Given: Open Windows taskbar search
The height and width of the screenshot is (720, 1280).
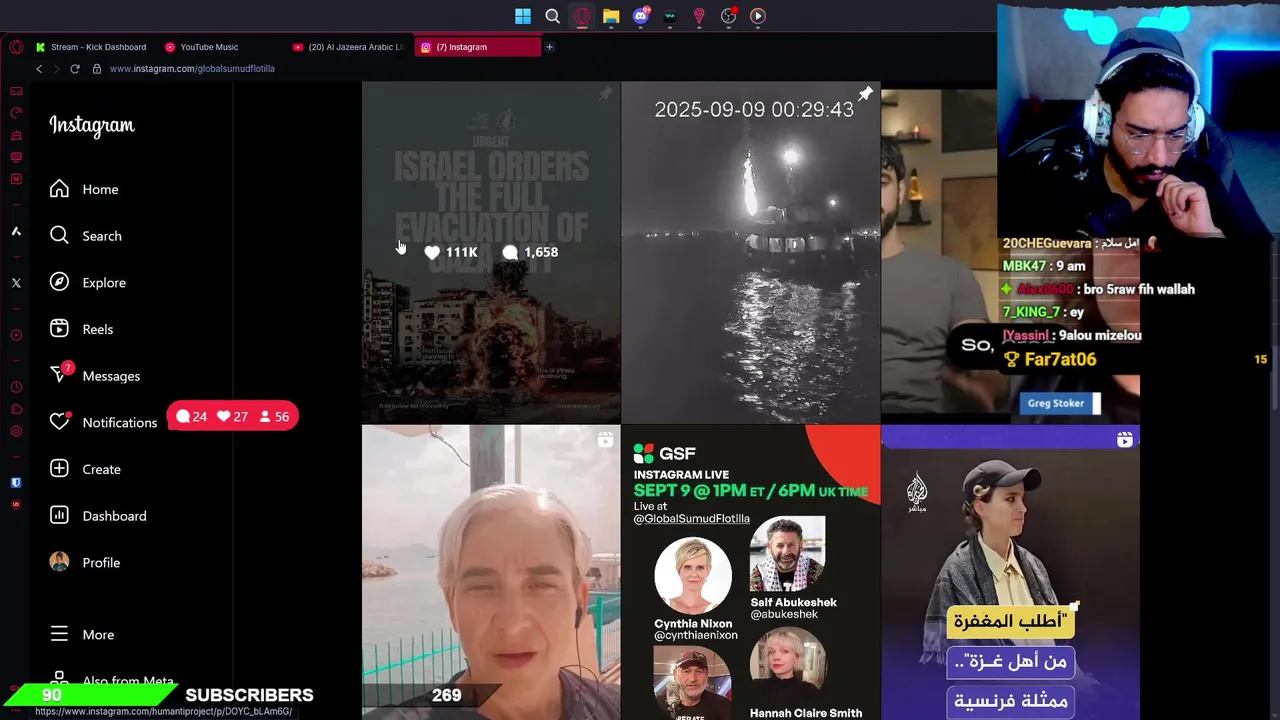Looking at the screenshot, I should click(x=552, y=16).
